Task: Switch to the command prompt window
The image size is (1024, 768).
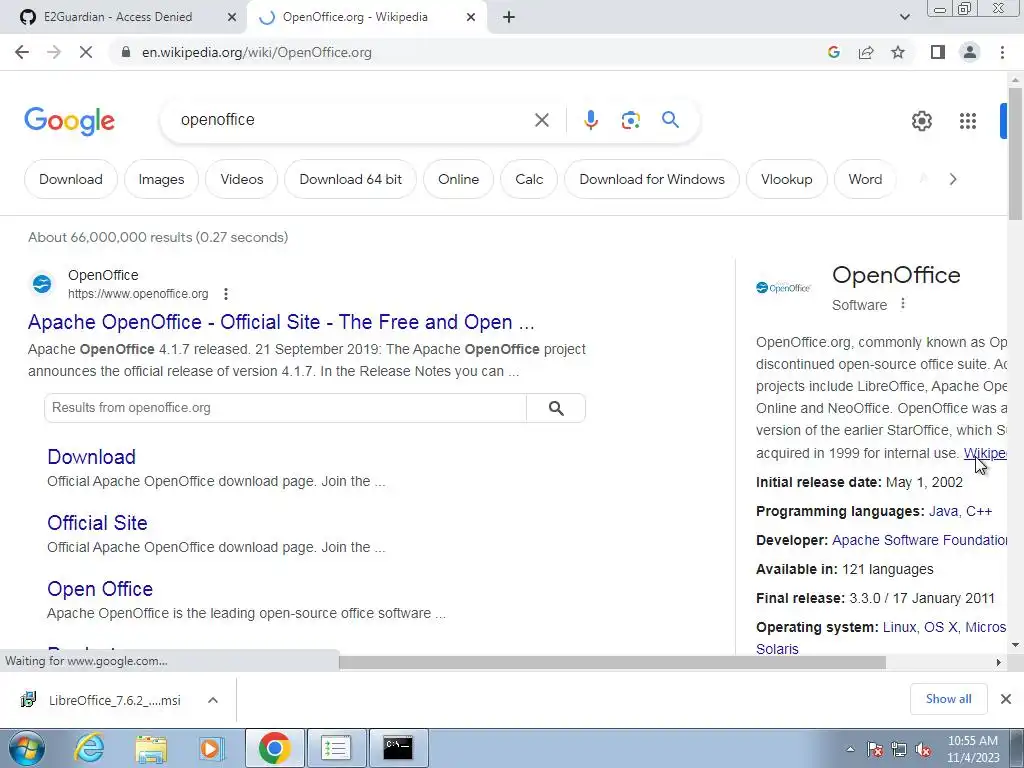Action: (398, 748)
